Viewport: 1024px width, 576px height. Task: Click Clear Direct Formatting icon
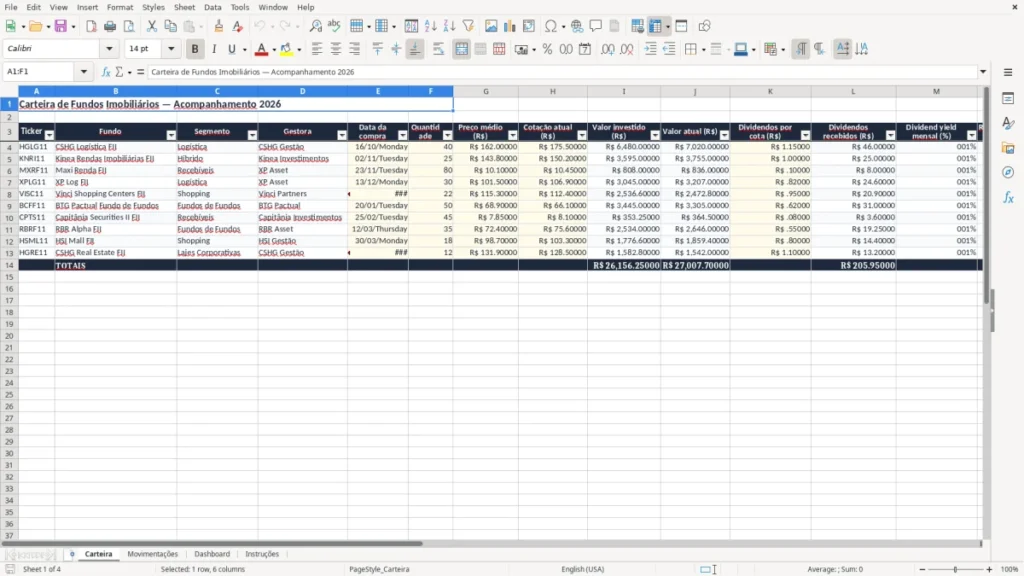click(x=238, y=26)
